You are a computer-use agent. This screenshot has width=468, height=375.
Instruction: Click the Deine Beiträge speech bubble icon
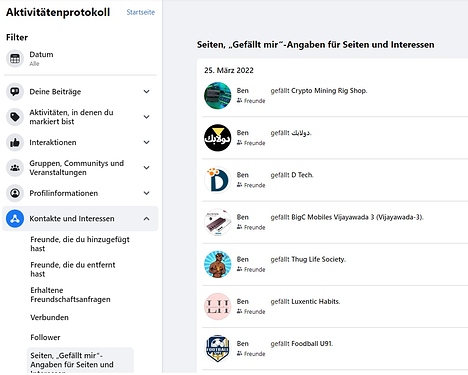click(15, 92)
